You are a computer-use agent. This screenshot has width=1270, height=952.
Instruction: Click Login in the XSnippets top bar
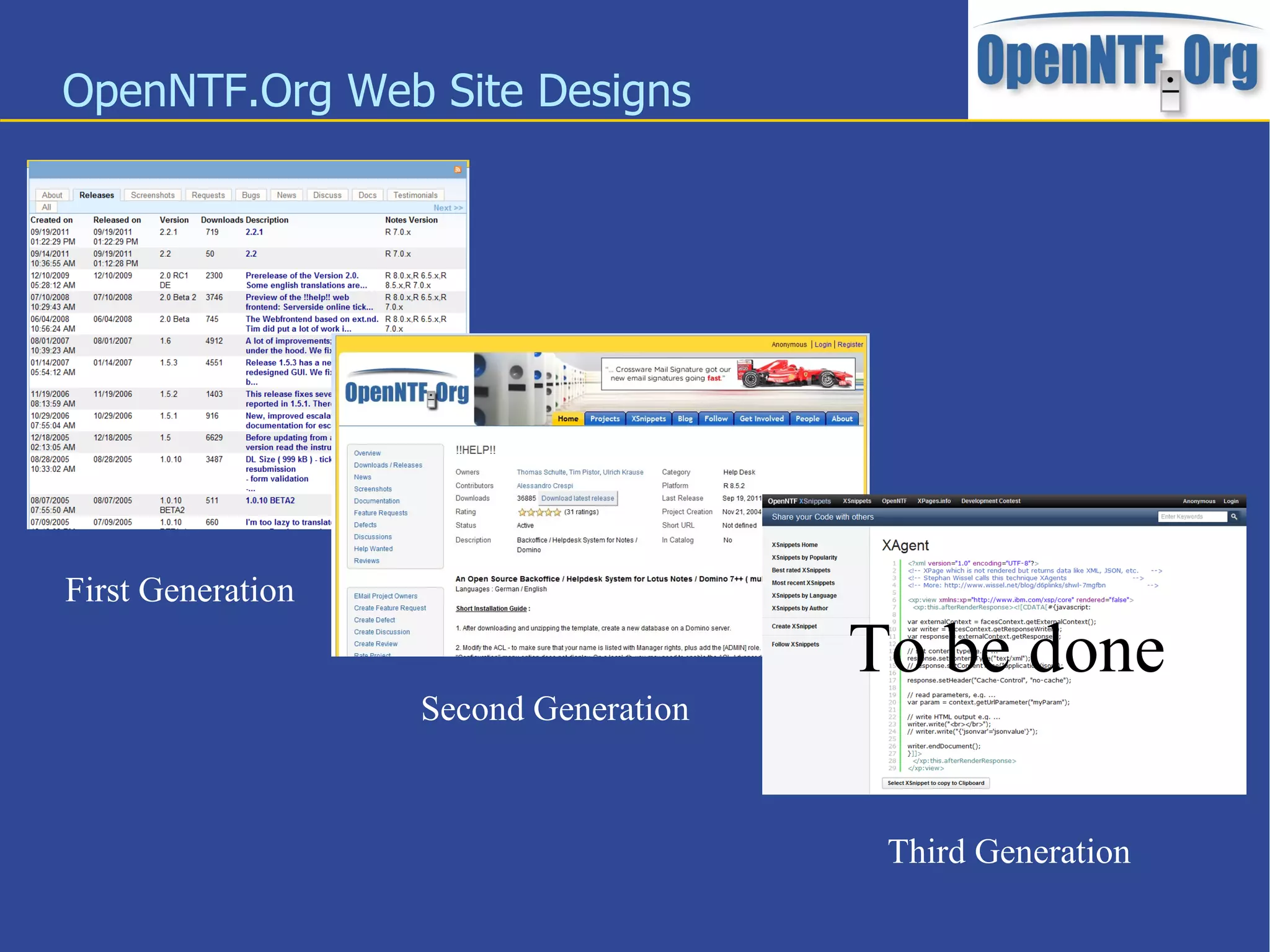(x=1231, y=501)
